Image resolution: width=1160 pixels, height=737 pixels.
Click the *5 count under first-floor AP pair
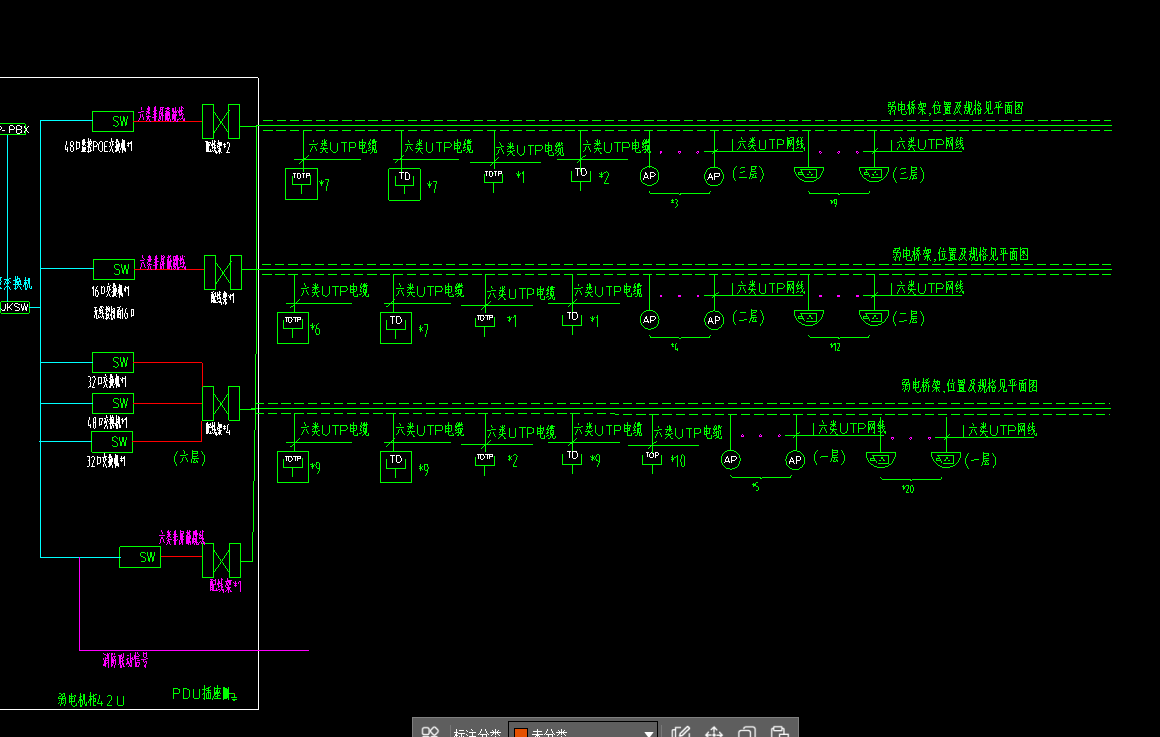755,486
